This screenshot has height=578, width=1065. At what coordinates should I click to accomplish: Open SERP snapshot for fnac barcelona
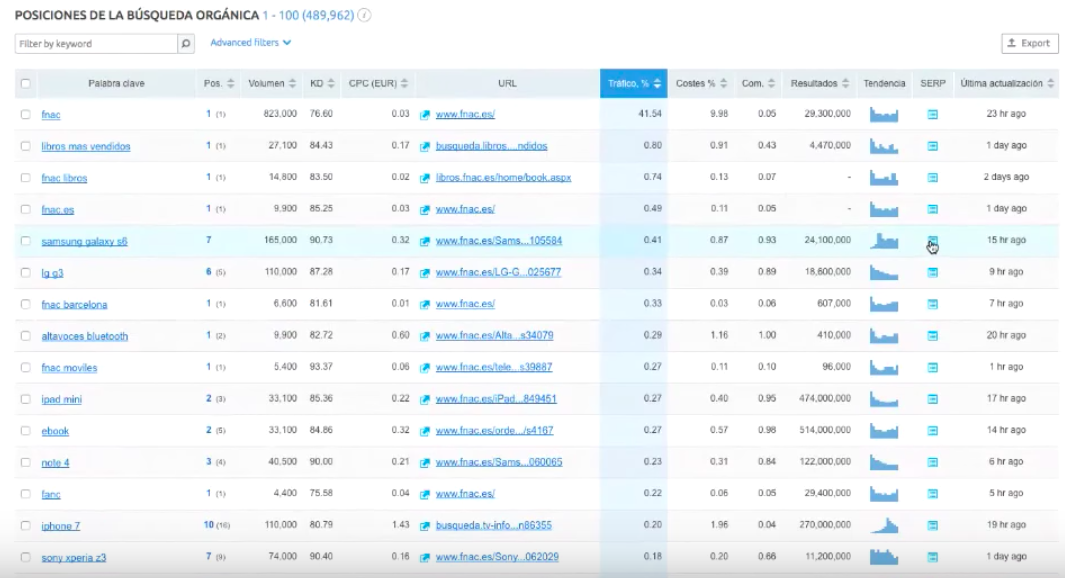[x=933, y=304]
